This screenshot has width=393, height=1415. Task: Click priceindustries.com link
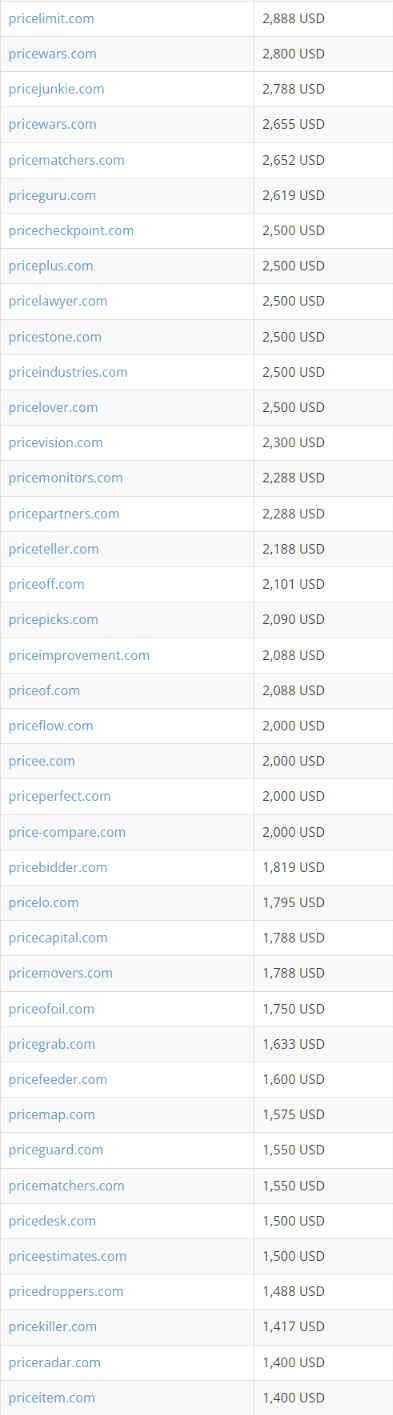68,372
